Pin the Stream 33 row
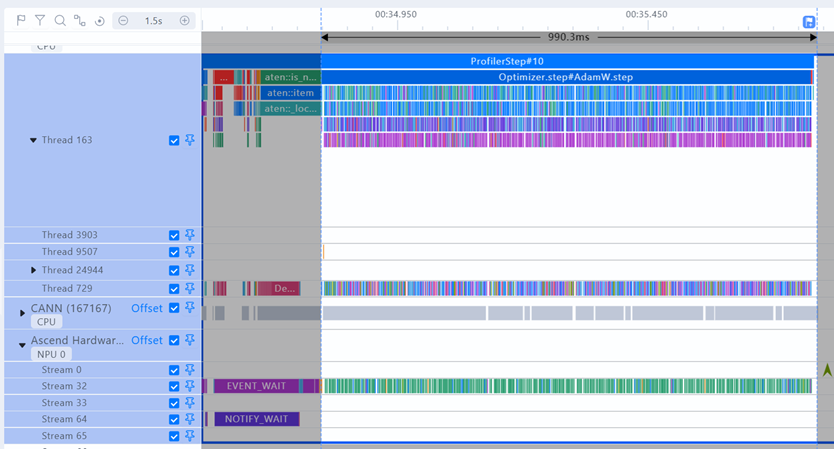This screenshot has width=834, height=449. click(190, 403)
